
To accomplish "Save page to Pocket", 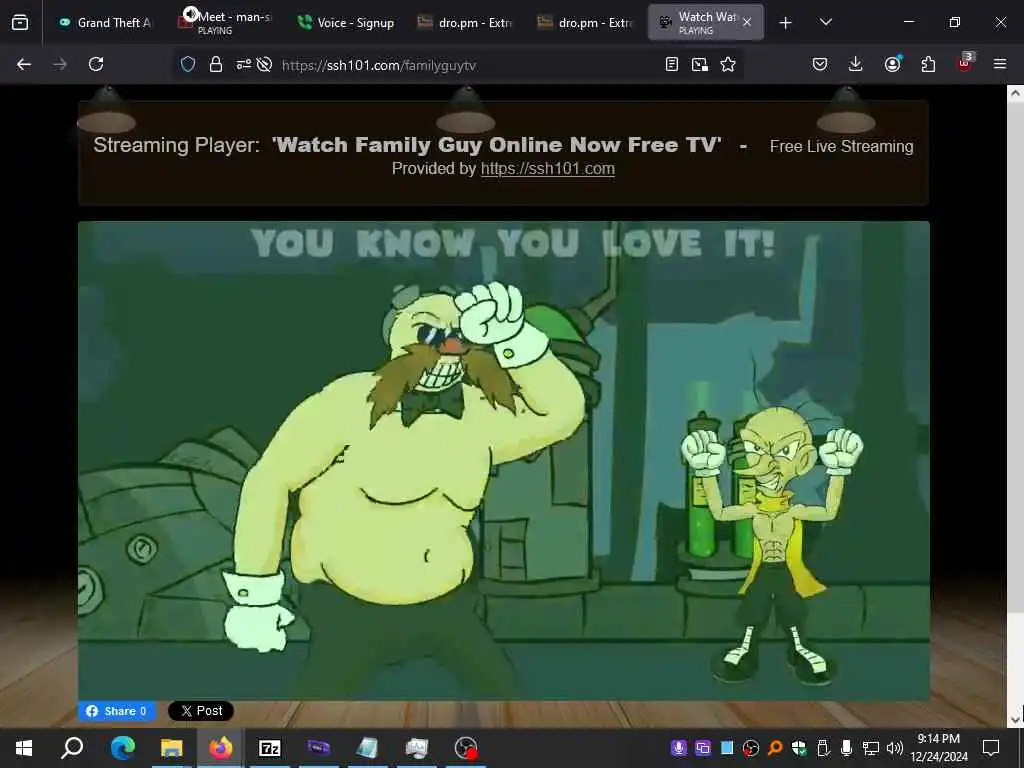I will point(820,64).
